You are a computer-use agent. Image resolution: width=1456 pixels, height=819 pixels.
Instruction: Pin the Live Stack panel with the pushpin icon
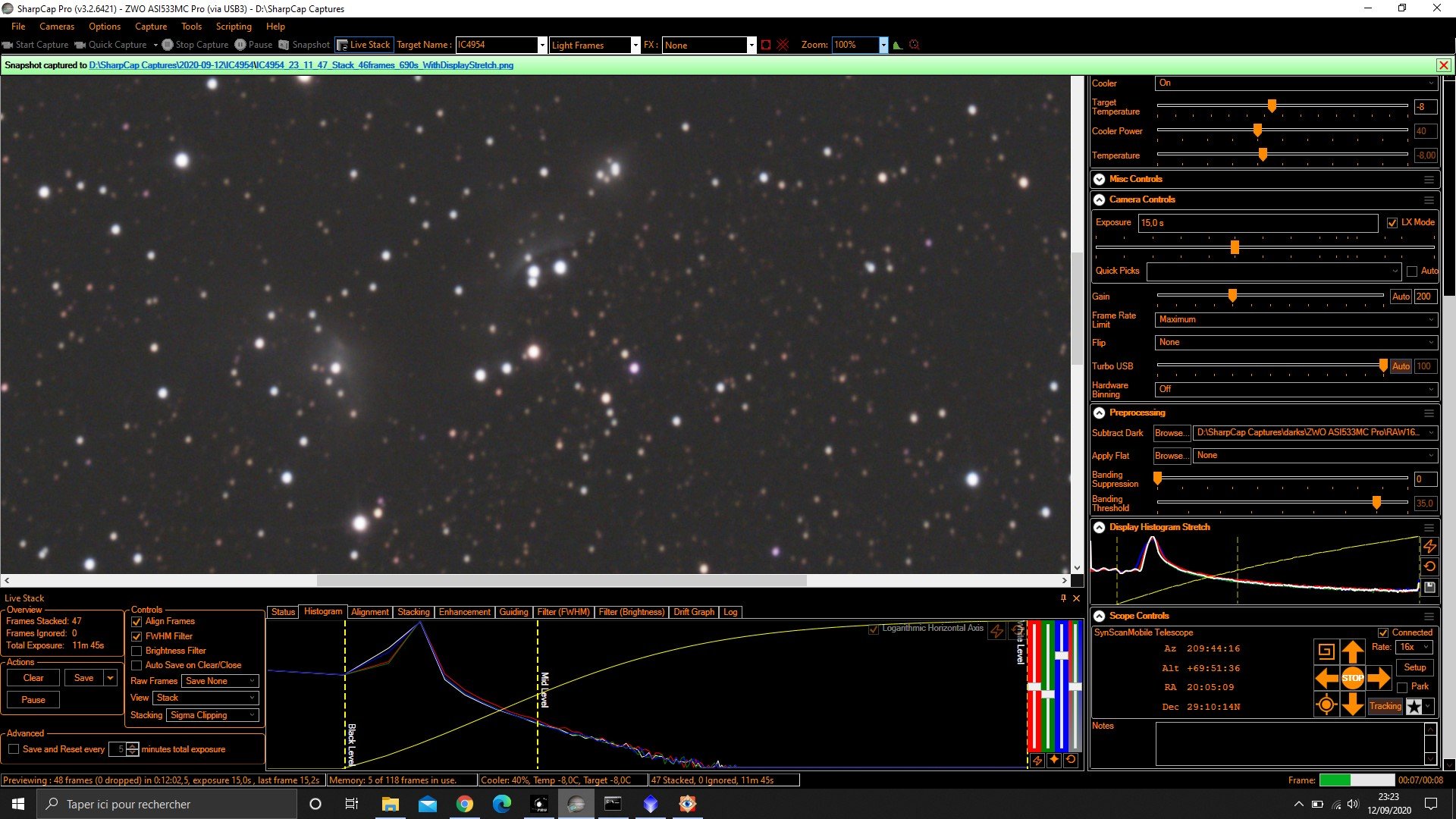[x=1063, y=598]
